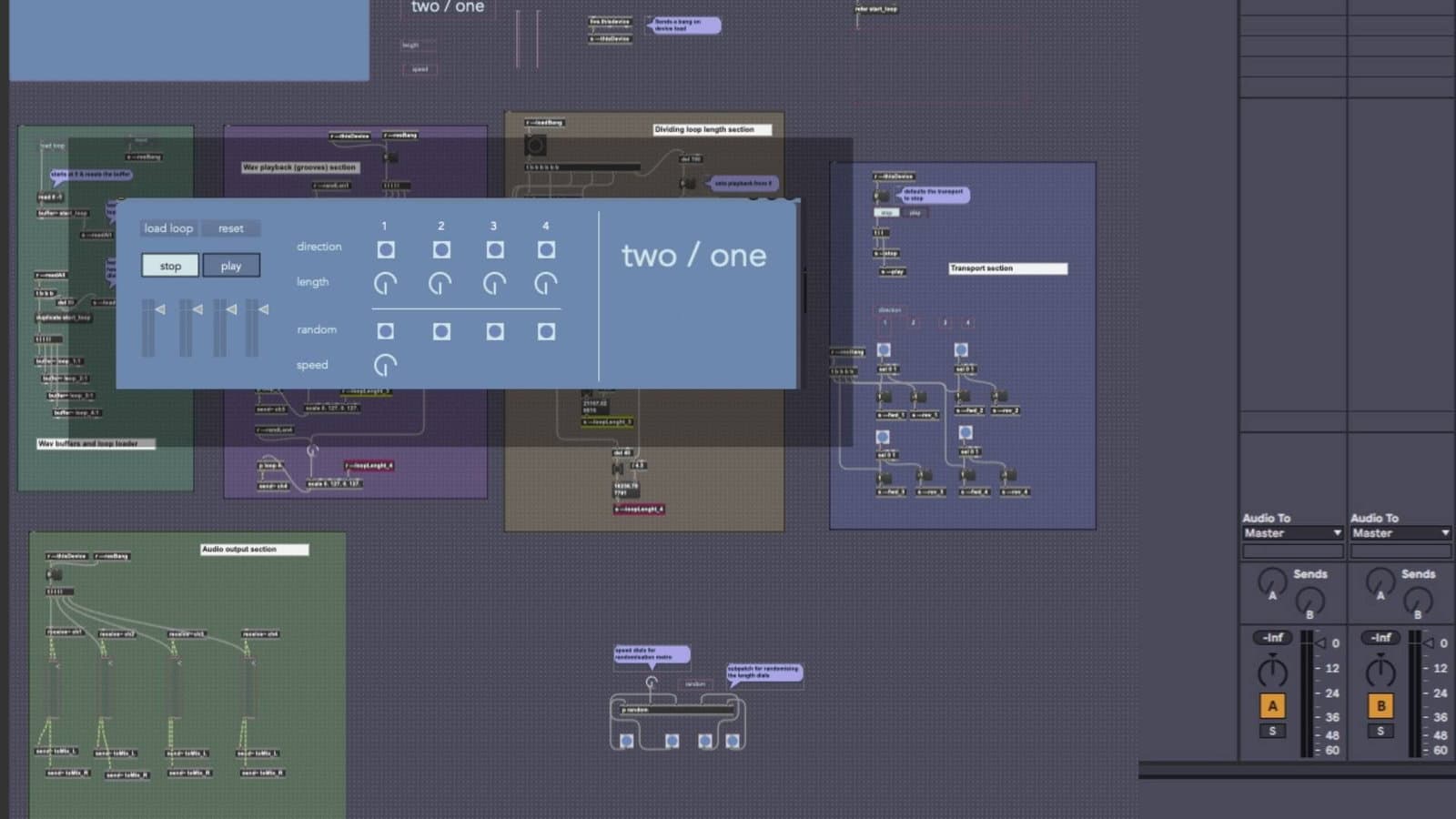The height and width of the screenshot is (819, 1456).
Task: Click Send B knob on the first track
Action: (x=1309, y=600)
